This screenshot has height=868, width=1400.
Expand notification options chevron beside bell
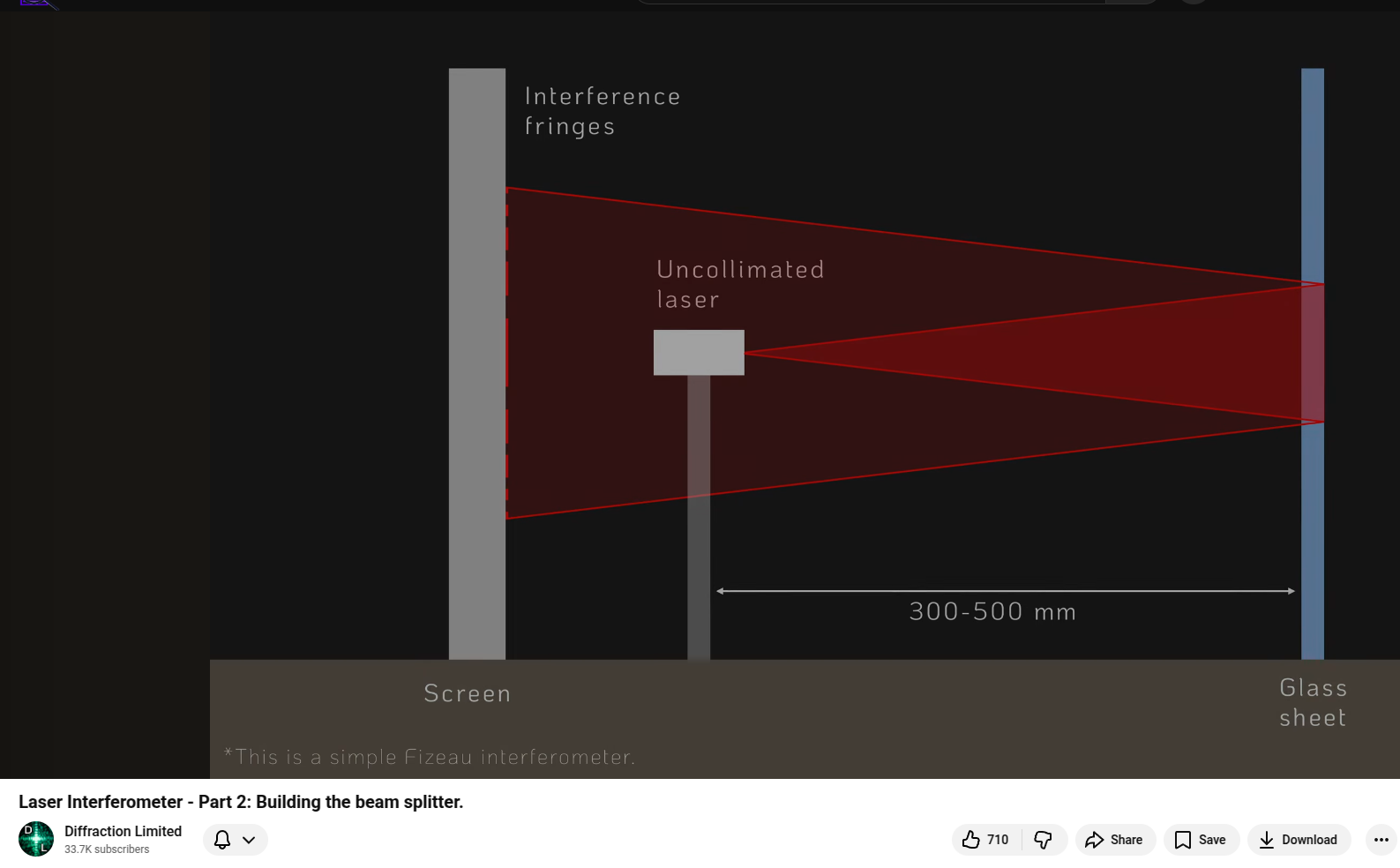tap(250, 840)
